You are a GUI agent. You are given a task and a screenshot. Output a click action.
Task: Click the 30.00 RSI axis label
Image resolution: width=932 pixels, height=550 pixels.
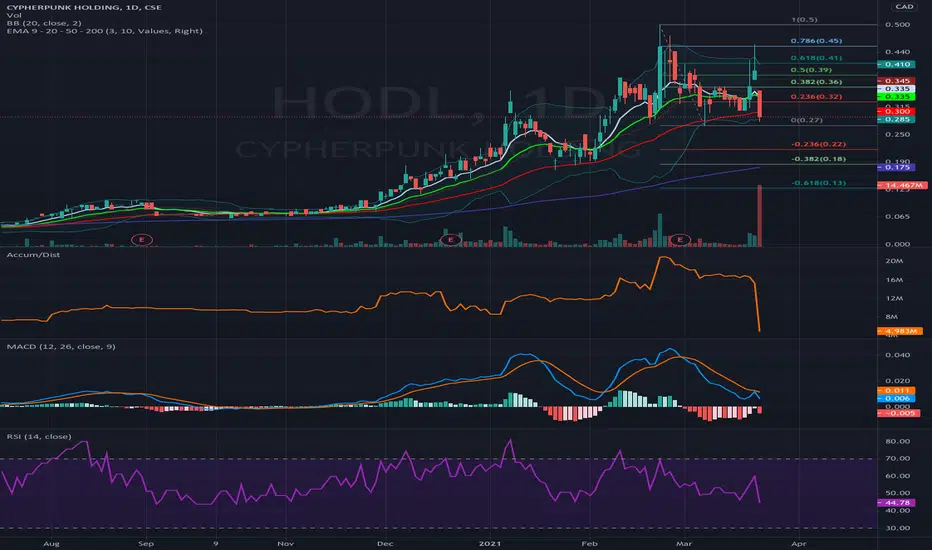tap(898, 528)
